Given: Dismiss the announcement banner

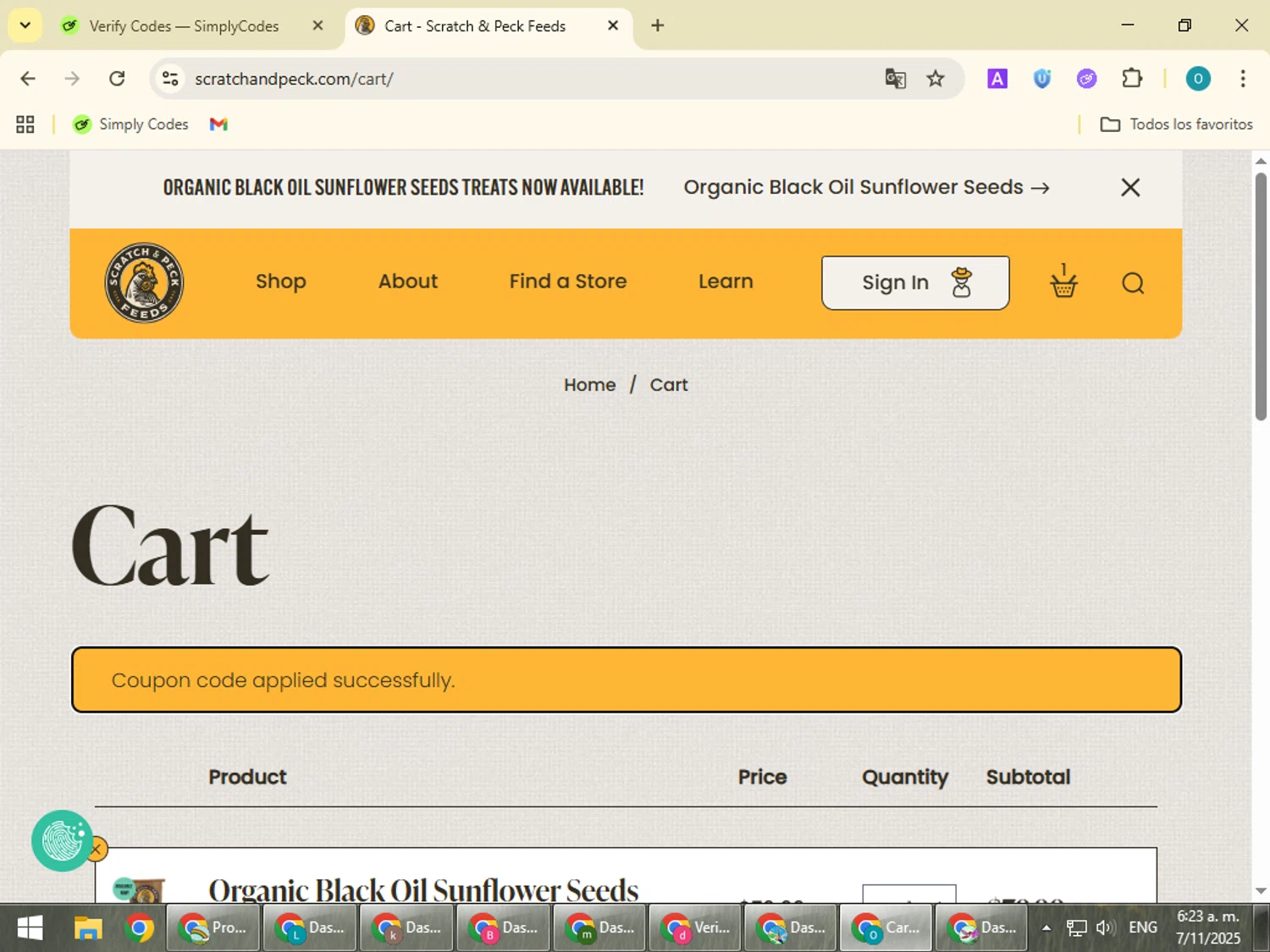Looking at the screenshot, I should (x=1130, y=187).
